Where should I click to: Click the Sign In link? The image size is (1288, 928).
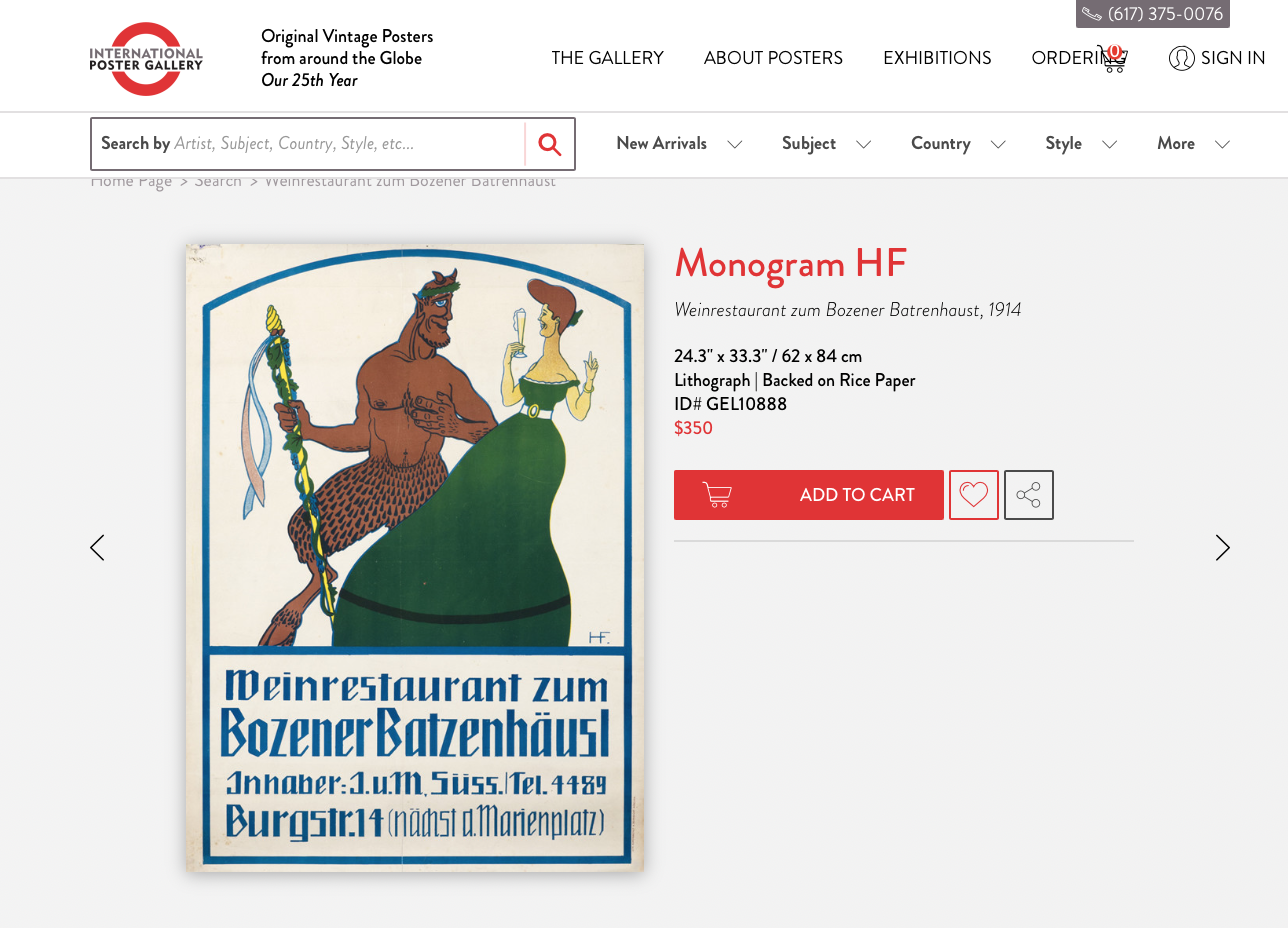[1233, 58]
